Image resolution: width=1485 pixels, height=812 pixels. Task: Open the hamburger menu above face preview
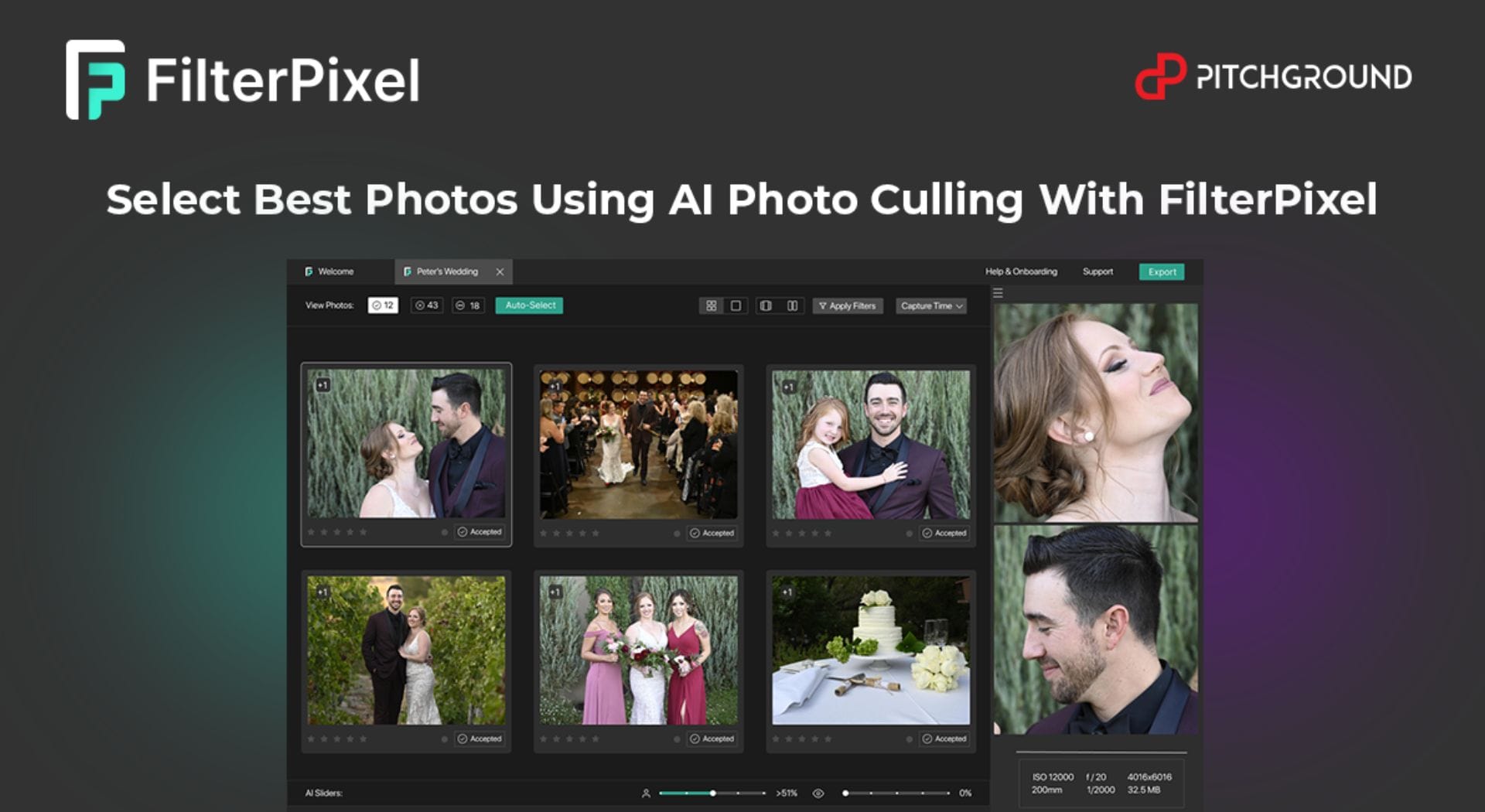998,293
